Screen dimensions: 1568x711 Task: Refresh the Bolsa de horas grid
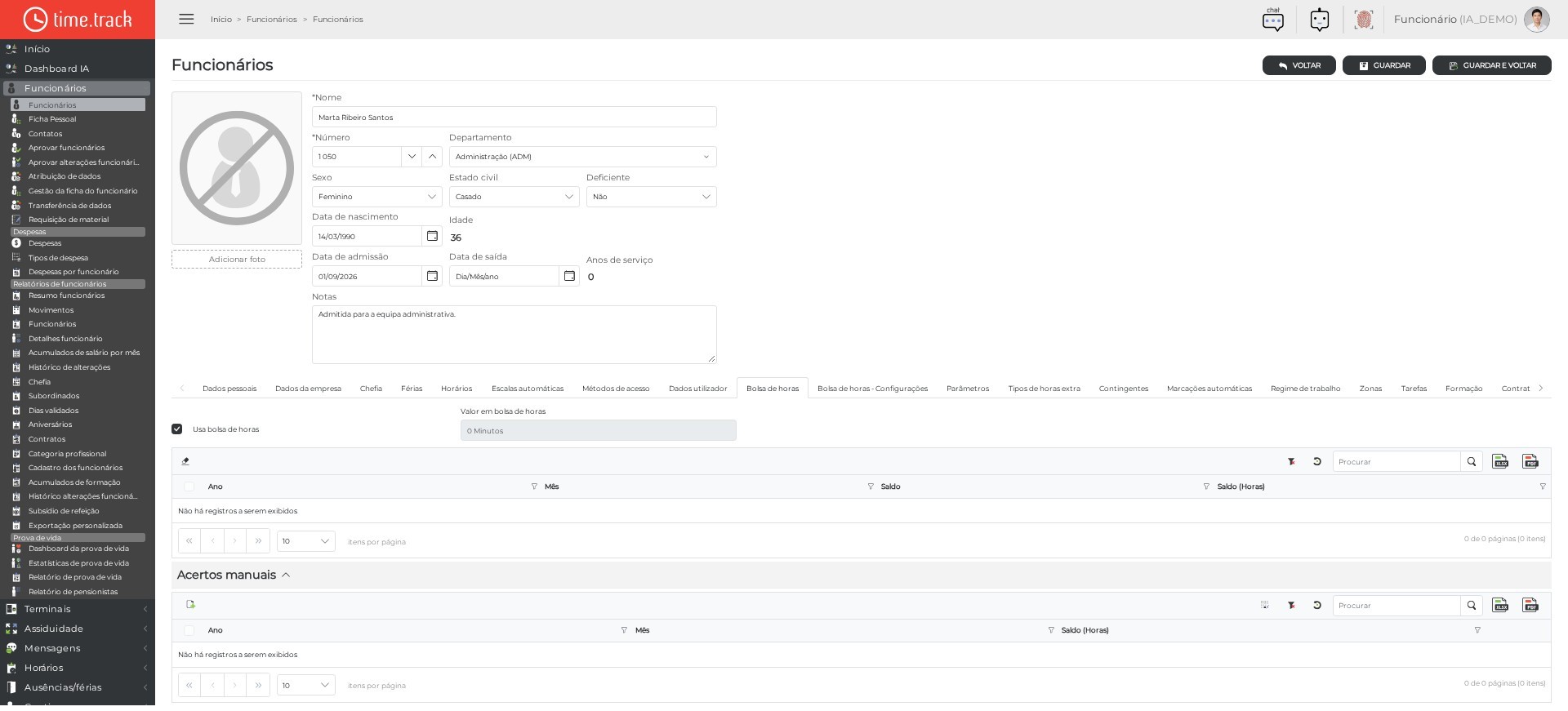(x=1317, y=461)
